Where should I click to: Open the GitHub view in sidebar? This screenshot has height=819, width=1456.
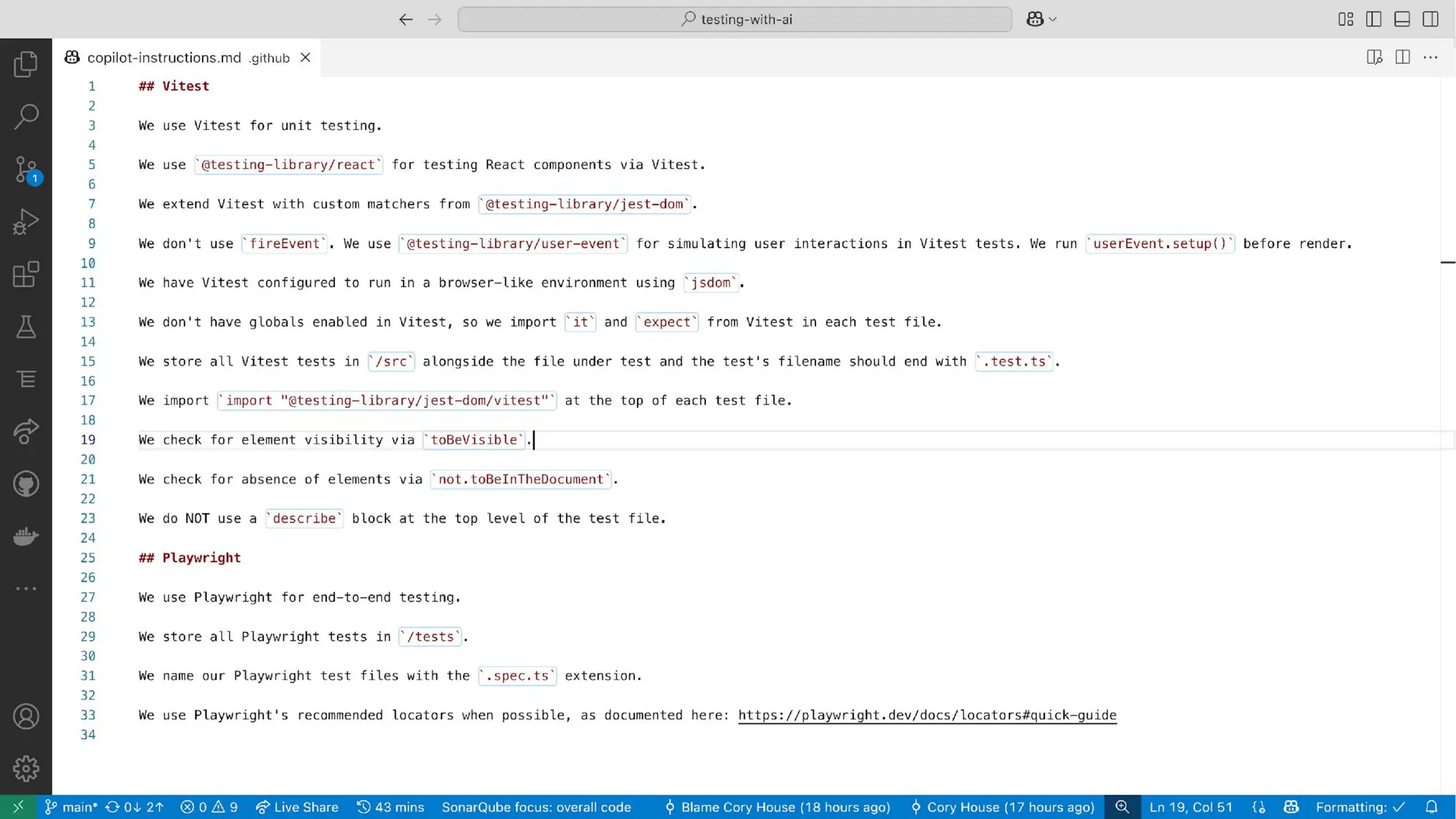26,484
